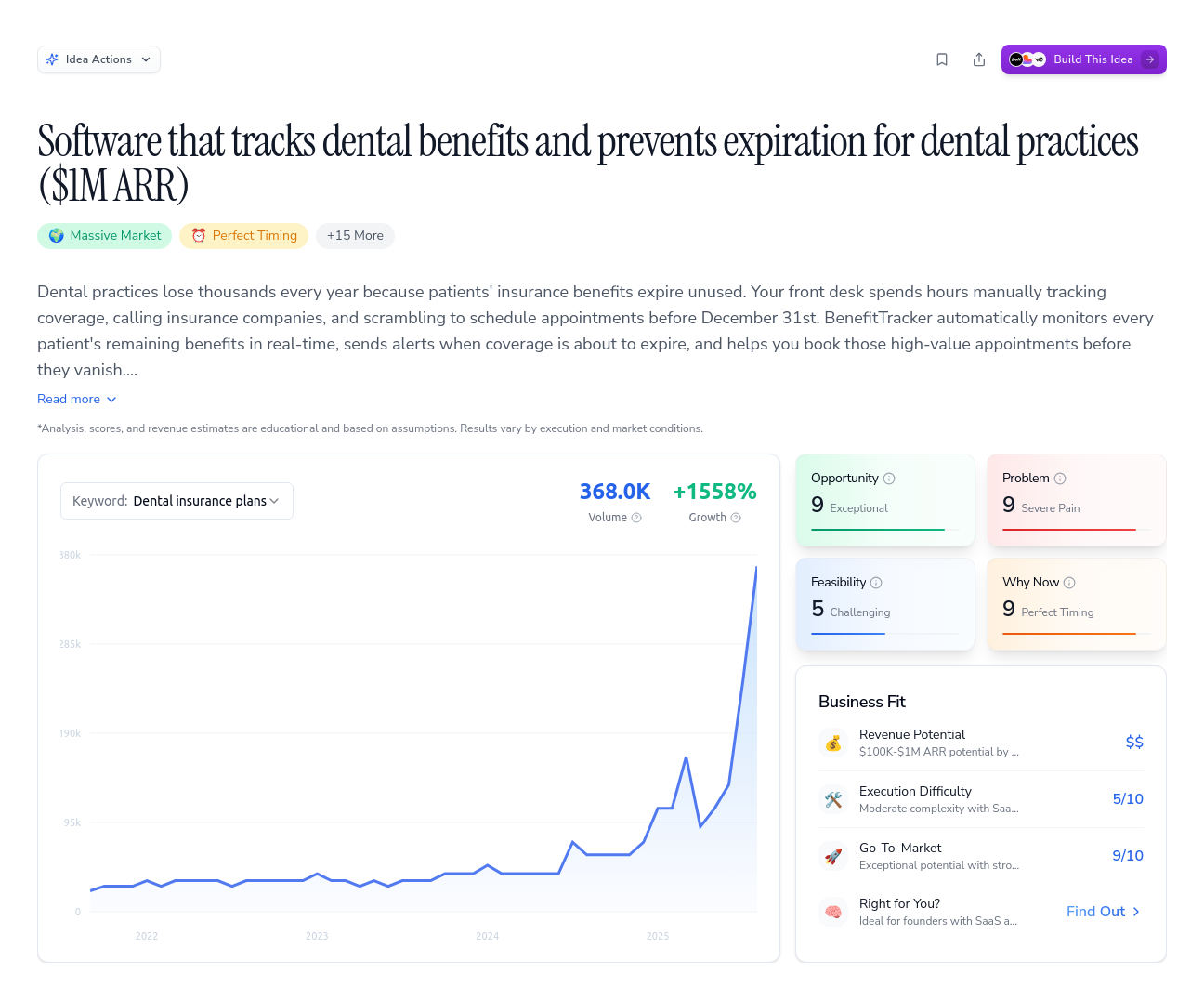The width and height of the screenshot is (1204, 1000).
Task: Select the rocket icon next to Go-To-Market
Action: tap(833, 856)
